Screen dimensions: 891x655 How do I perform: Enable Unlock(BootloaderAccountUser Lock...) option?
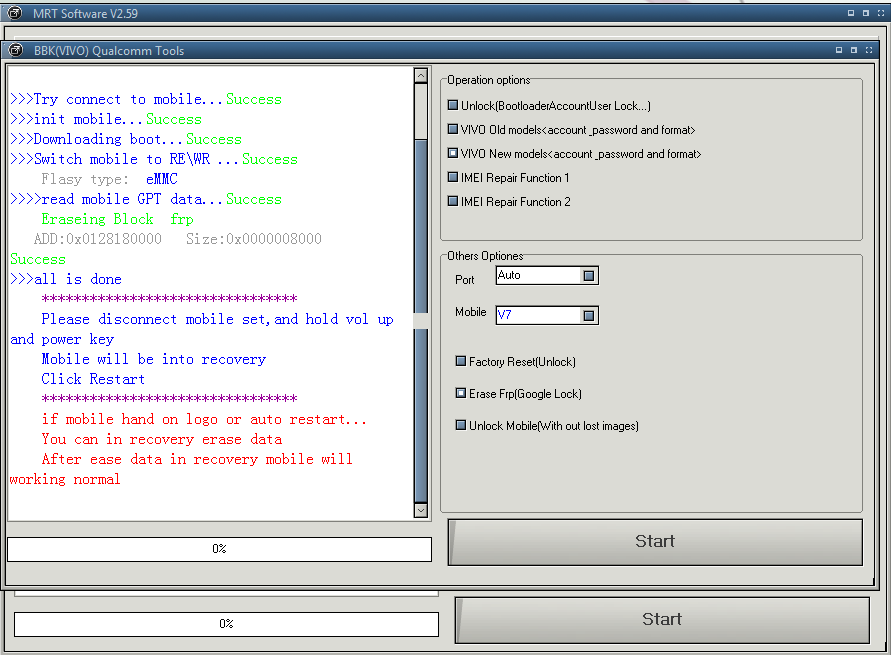tap(452, 105)
